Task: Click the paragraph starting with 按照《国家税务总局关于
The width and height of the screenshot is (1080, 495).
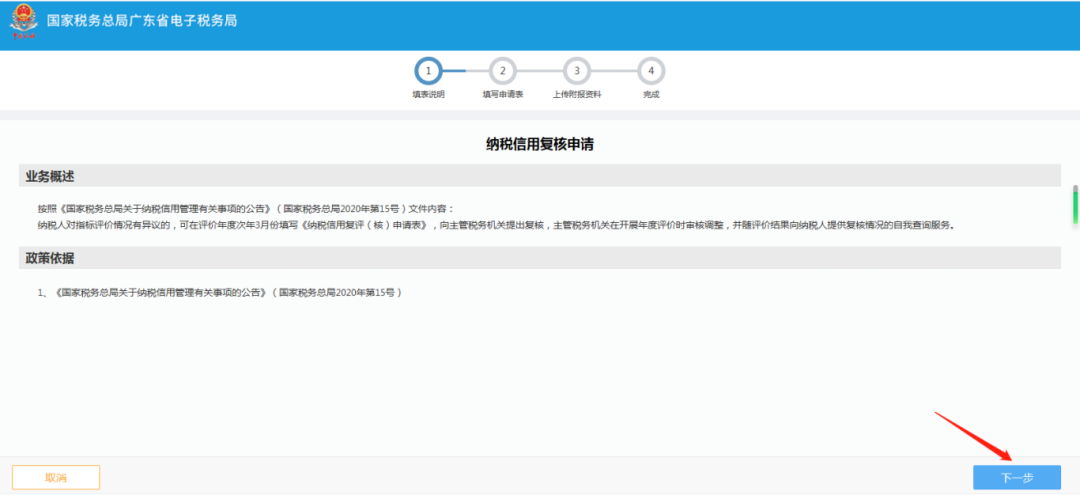Action: (247, 209)
